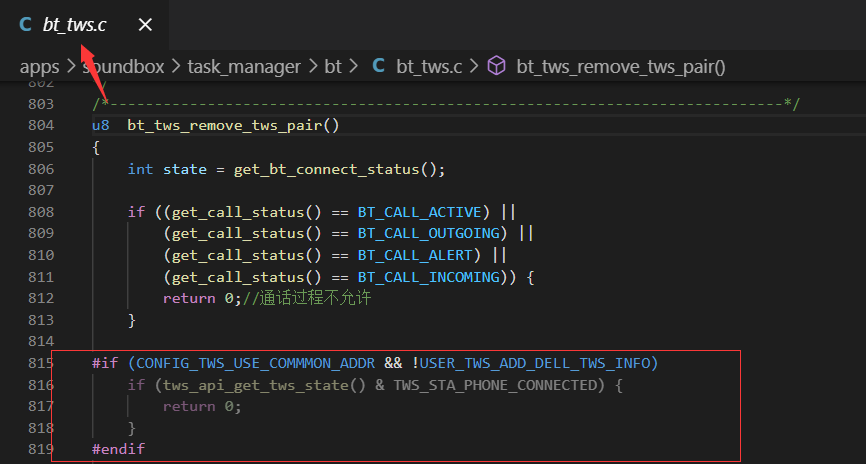Click the BT_CALL_ALERT constant

415,255
